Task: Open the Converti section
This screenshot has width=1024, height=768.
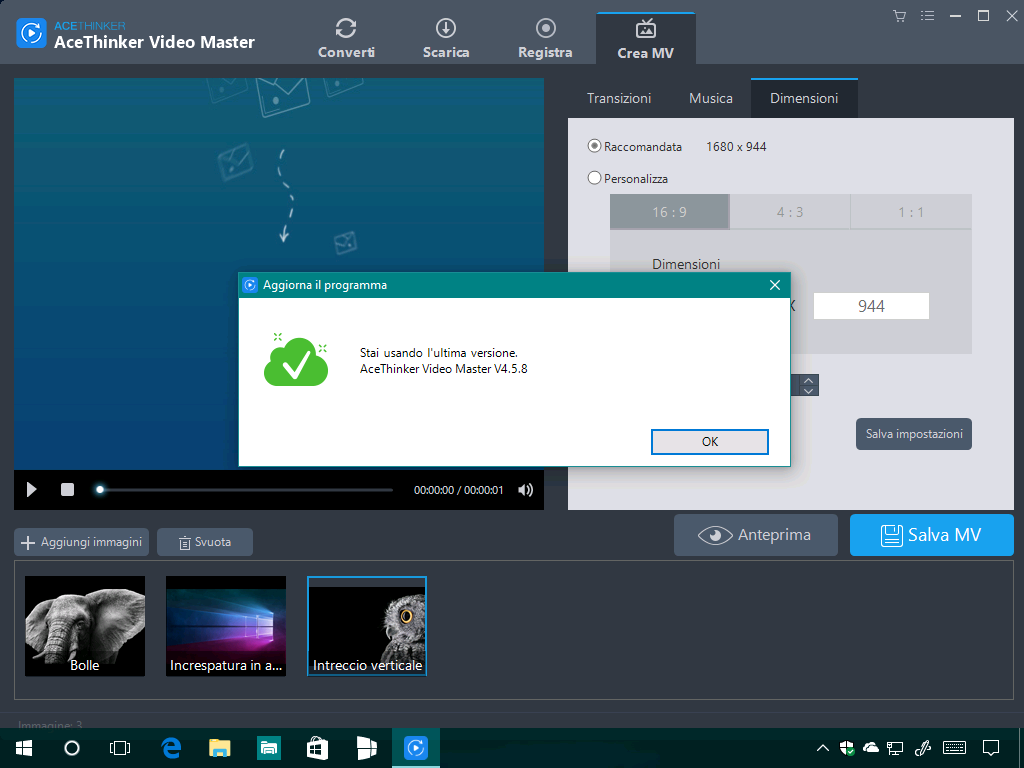Action: [x=346, y=39]
